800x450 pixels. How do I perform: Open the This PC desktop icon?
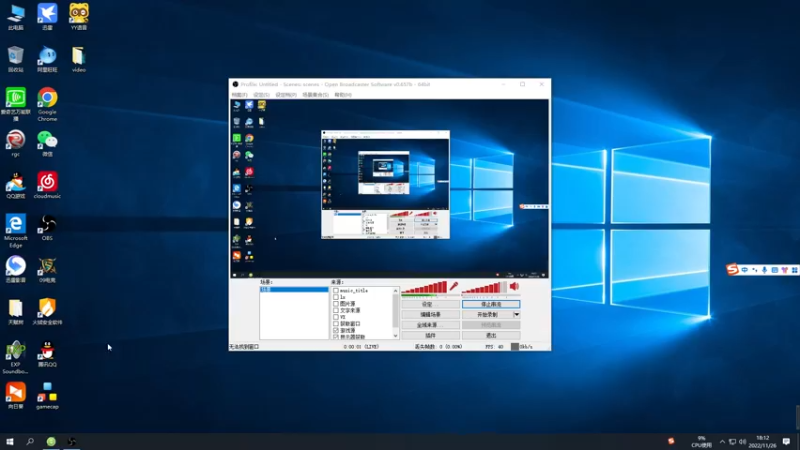[x=15, y=17]
